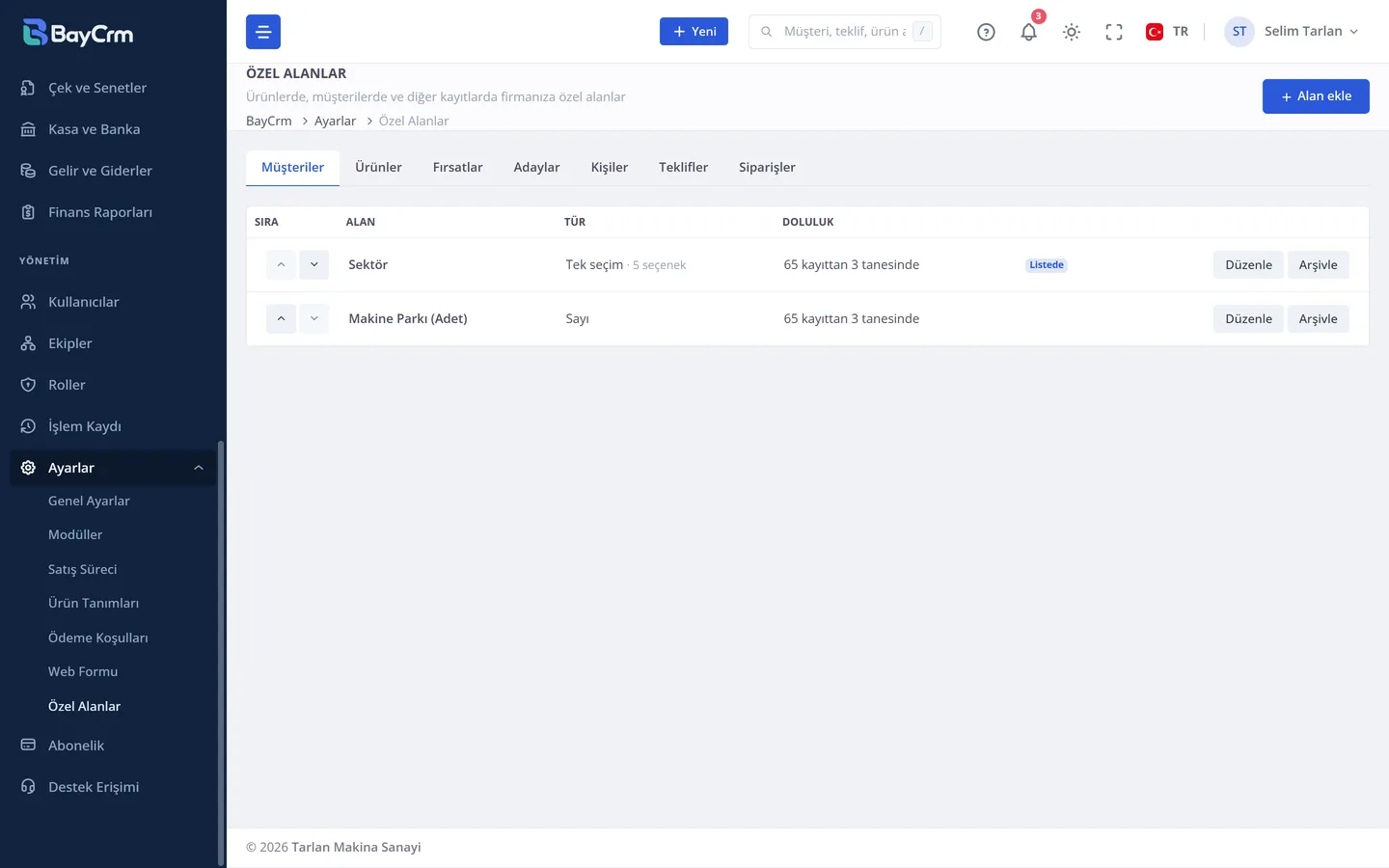The height and width of the screenshot is (868, 1389).
Task: Switch language with TR flag
Action: (x=1167, y=32)
